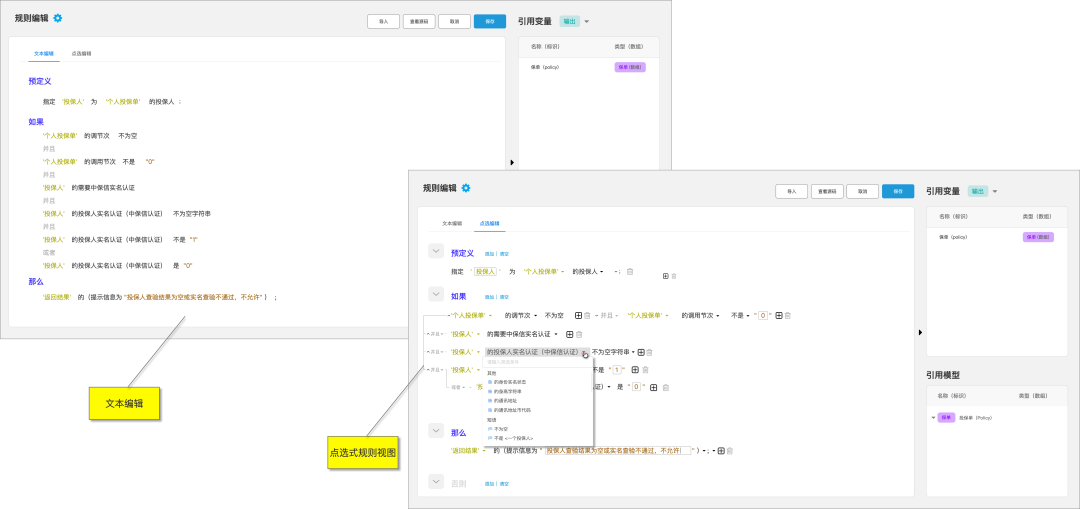This screenshot has width=1080, height=509.
Task: Click the gear icon in the foreground rule editor
Action: (466, 188)
